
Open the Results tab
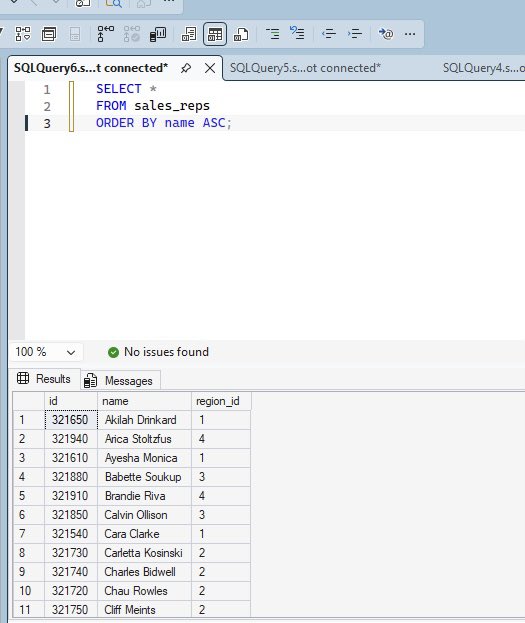[x=44, y=379]
